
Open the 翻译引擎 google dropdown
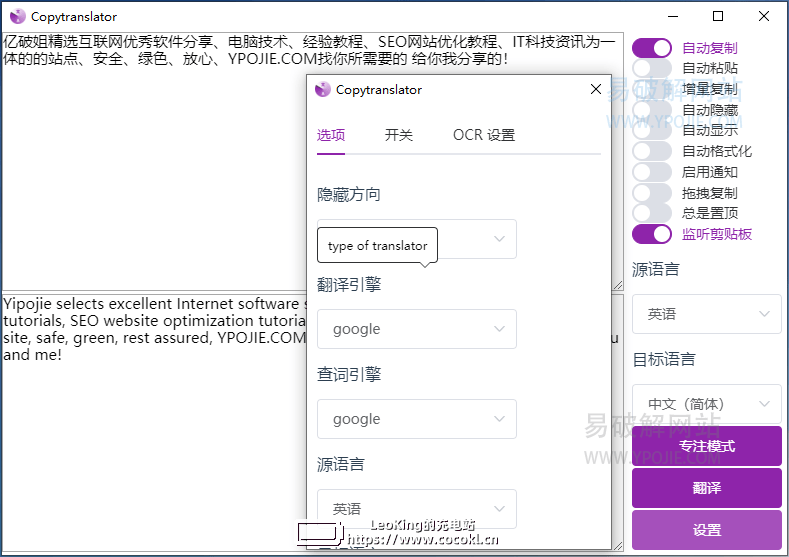[417, 329]
